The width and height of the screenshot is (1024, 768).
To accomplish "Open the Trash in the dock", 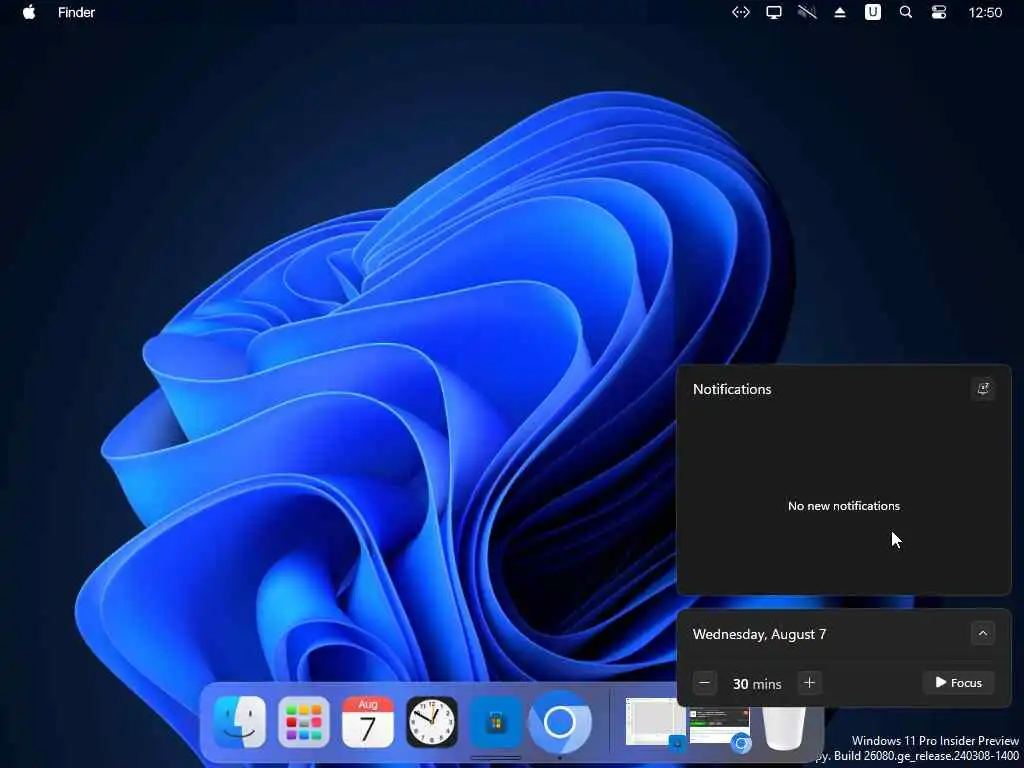I will (784, 728).
